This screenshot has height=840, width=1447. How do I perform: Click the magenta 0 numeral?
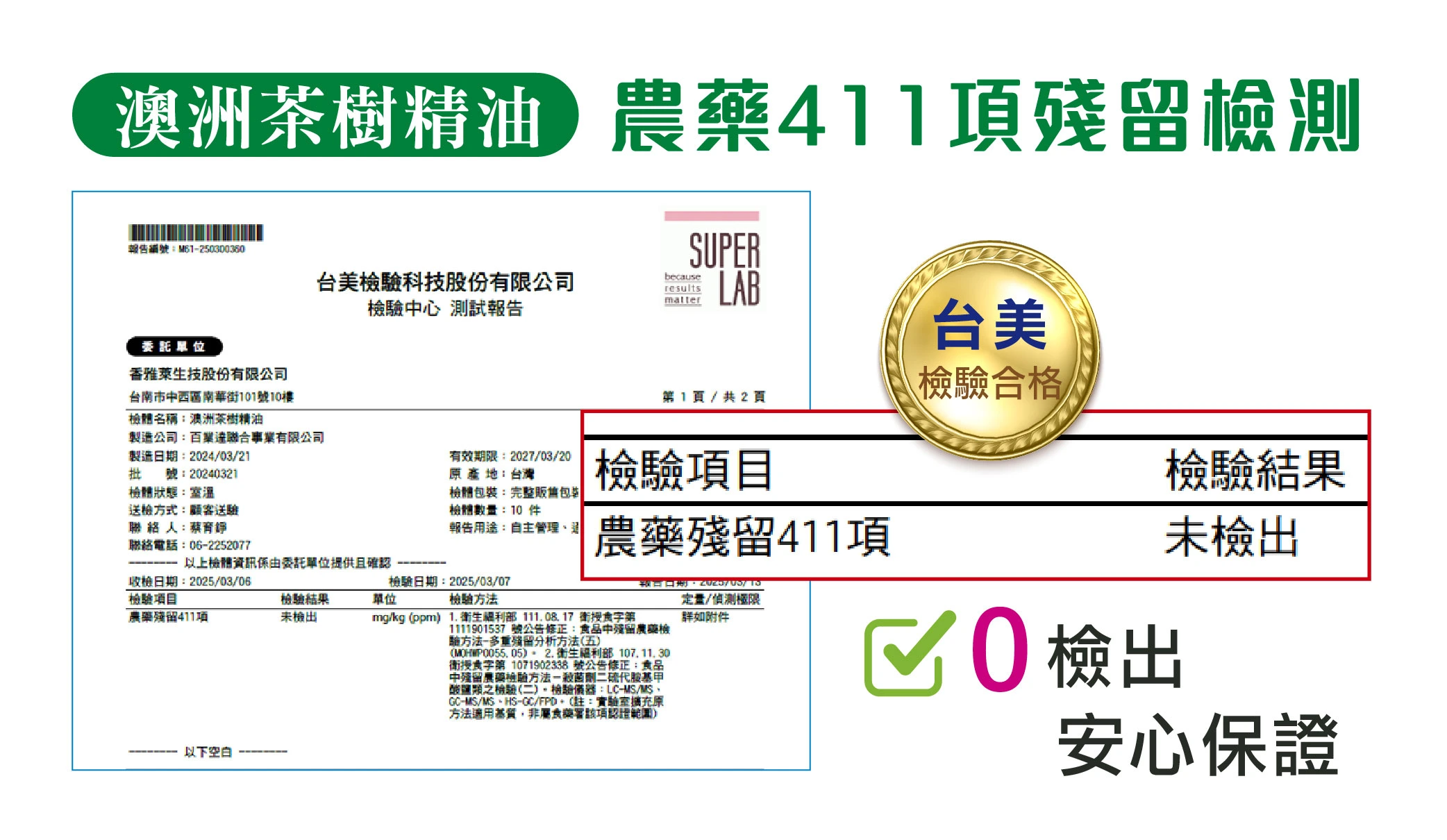(999, 650)
